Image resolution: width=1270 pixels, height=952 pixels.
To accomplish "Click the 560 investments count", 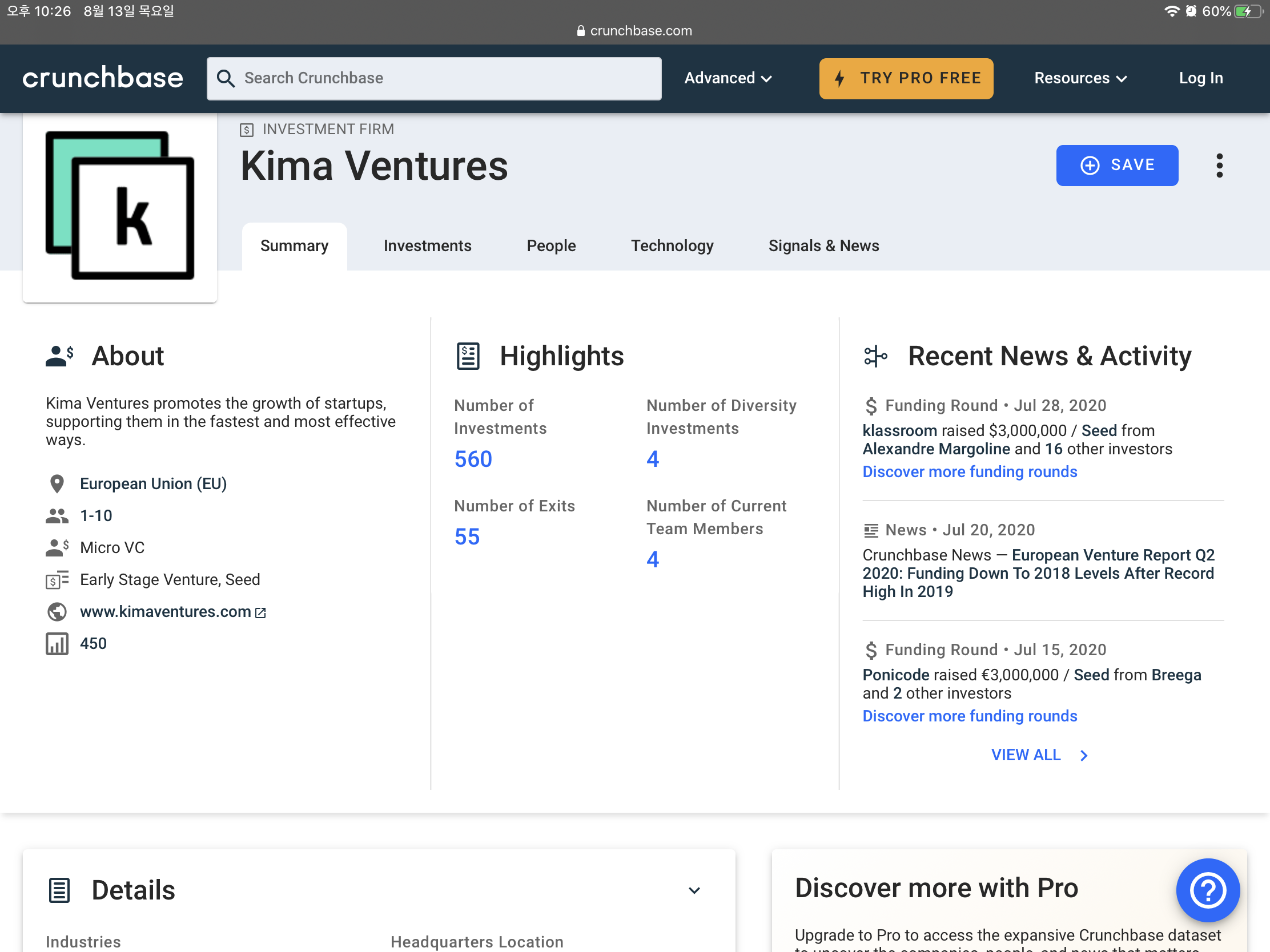I will (473, 459).
